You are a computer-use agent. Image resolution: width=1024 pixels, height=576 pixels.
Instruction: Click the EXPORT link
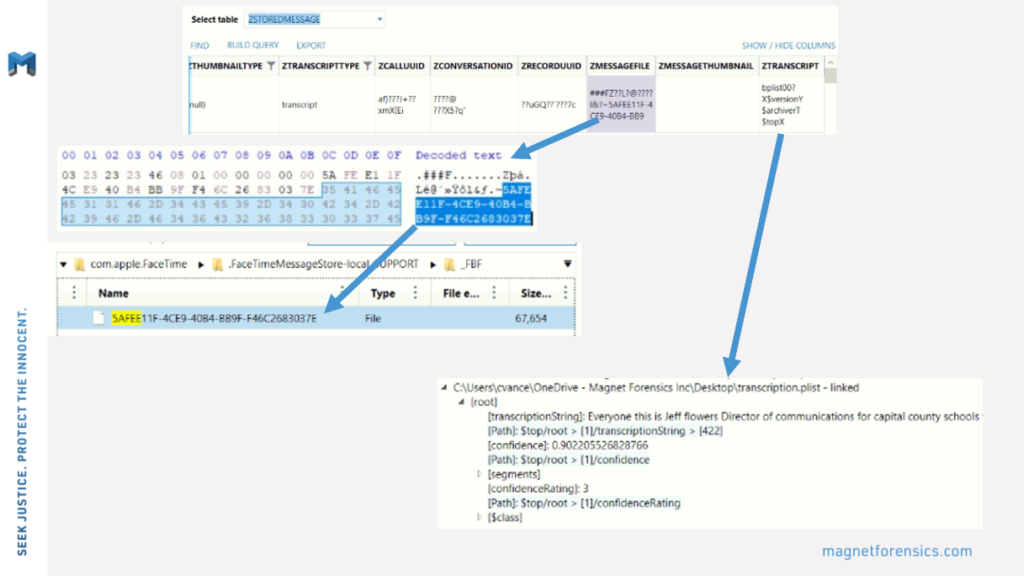tap(311, 46)
